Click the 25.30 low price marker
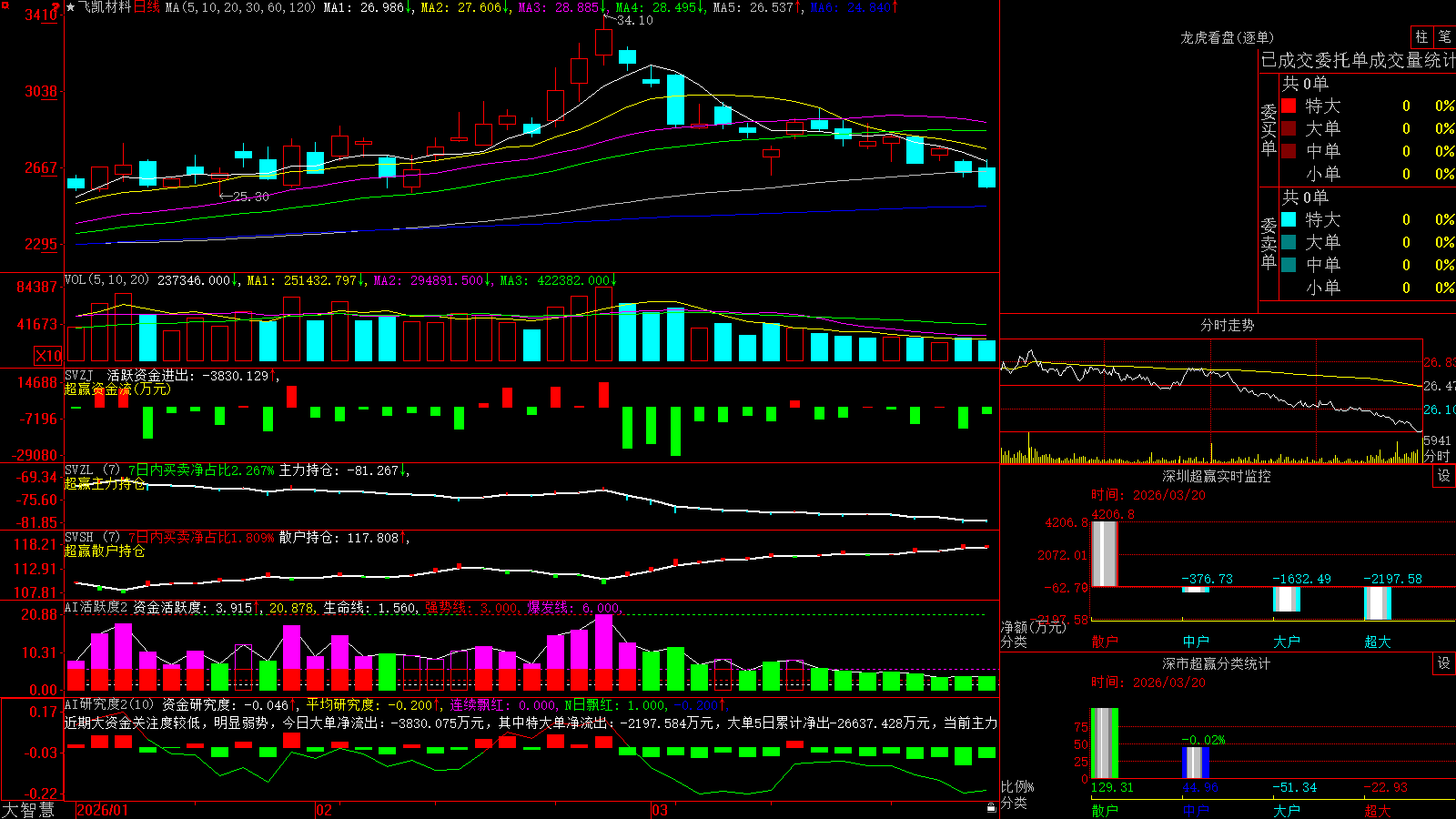 250,197
